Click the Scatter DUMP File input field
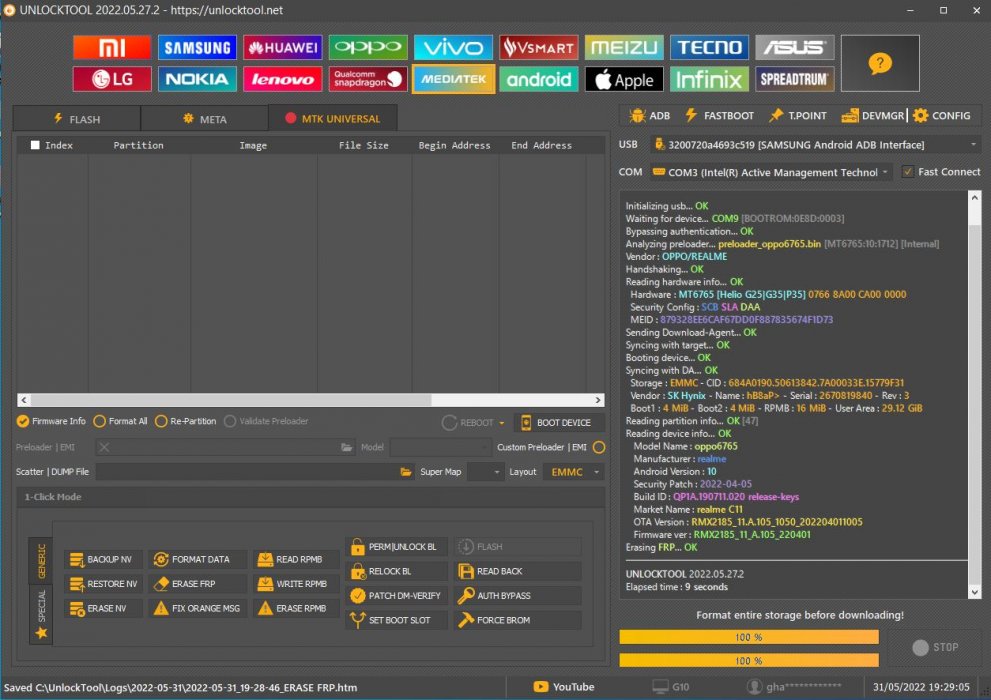Viewport: 991px width, 700px height. point(246,472)
